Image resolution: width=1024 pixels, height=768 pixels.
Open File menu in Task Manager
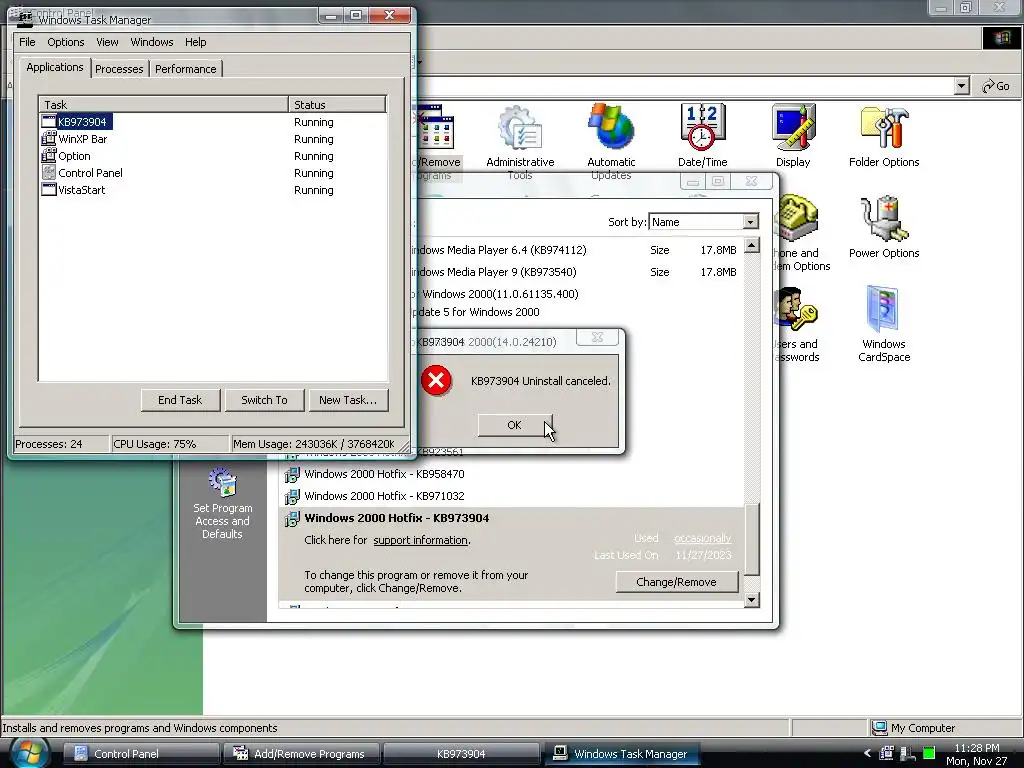pos(27,42)
